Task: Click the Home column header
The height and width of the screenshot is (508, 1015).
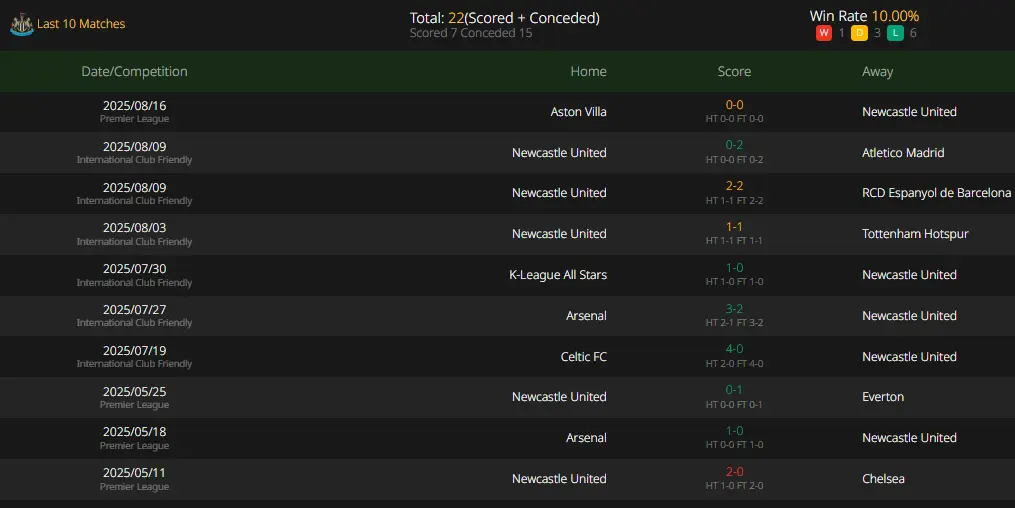Action: click(x=588, y=72)
